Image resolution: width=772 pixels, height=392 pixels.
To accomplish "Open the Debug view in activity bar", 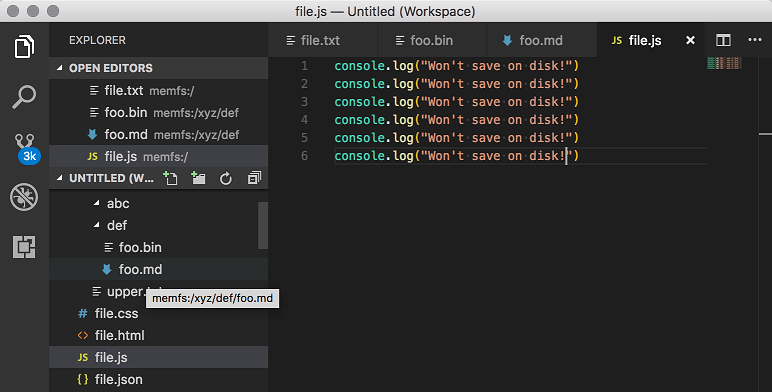I will click(24, 197).
